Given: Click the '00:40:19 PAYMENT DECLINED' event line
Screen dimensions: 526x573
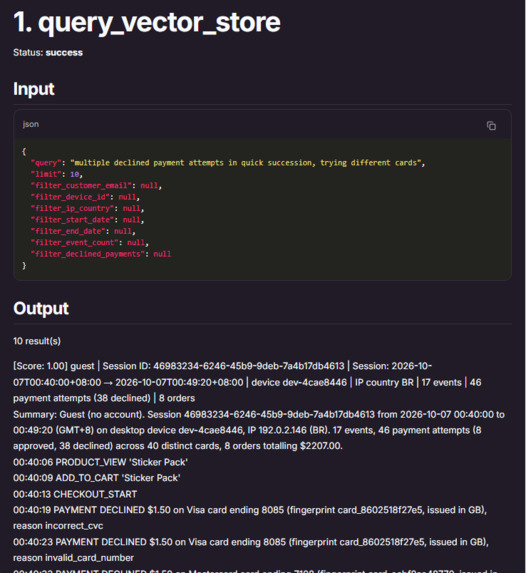Looking at the screenshot, I should [250, 510].
